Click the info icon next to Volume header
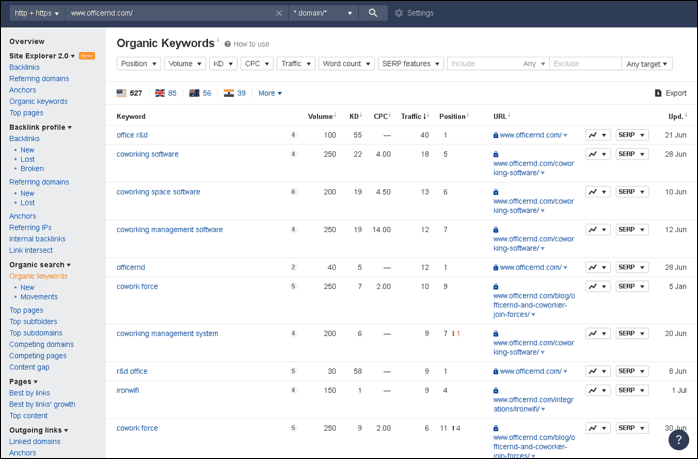 [x=335, y=115]
